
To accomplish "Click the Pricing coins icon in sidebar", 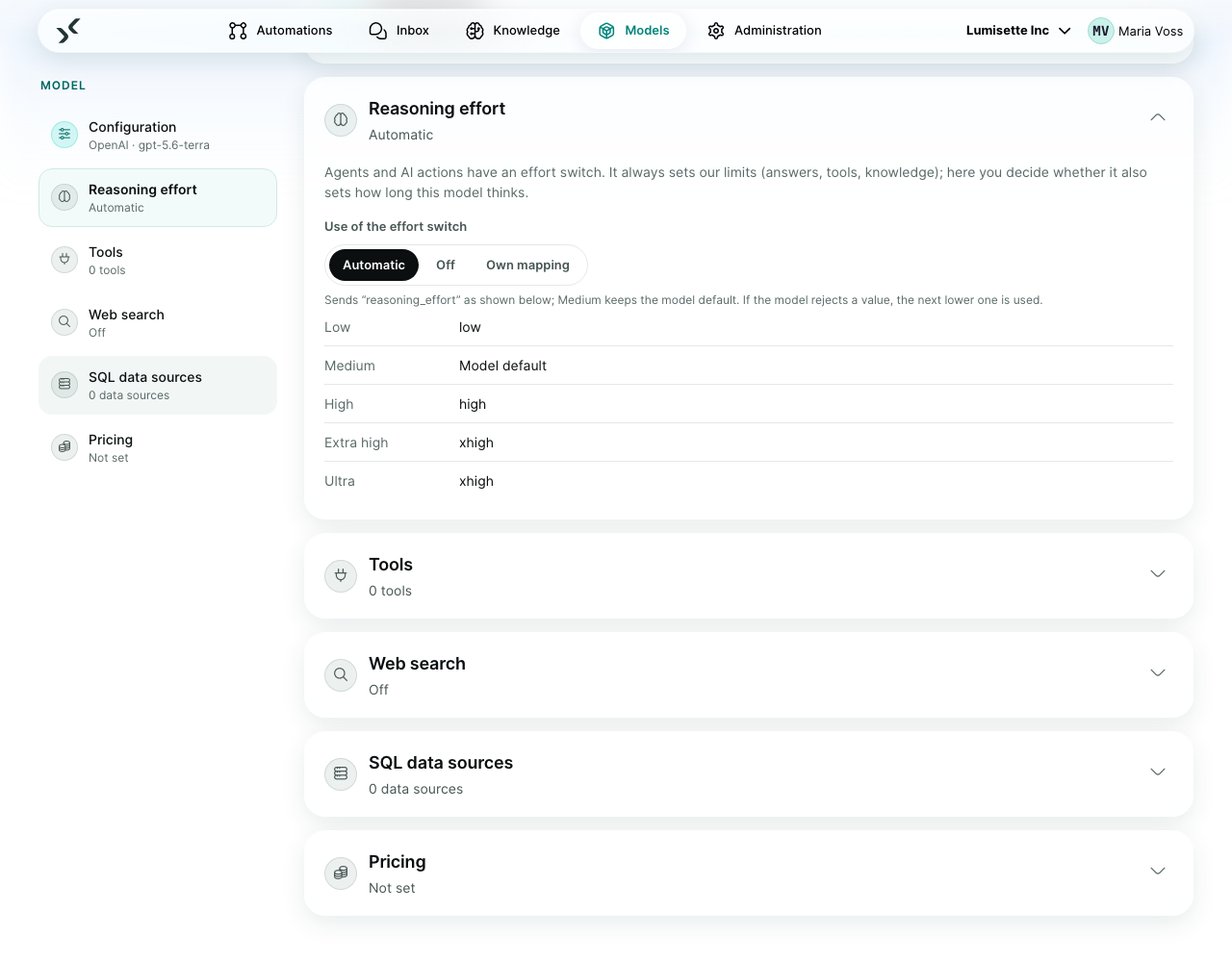I will [x=64, y=447].
